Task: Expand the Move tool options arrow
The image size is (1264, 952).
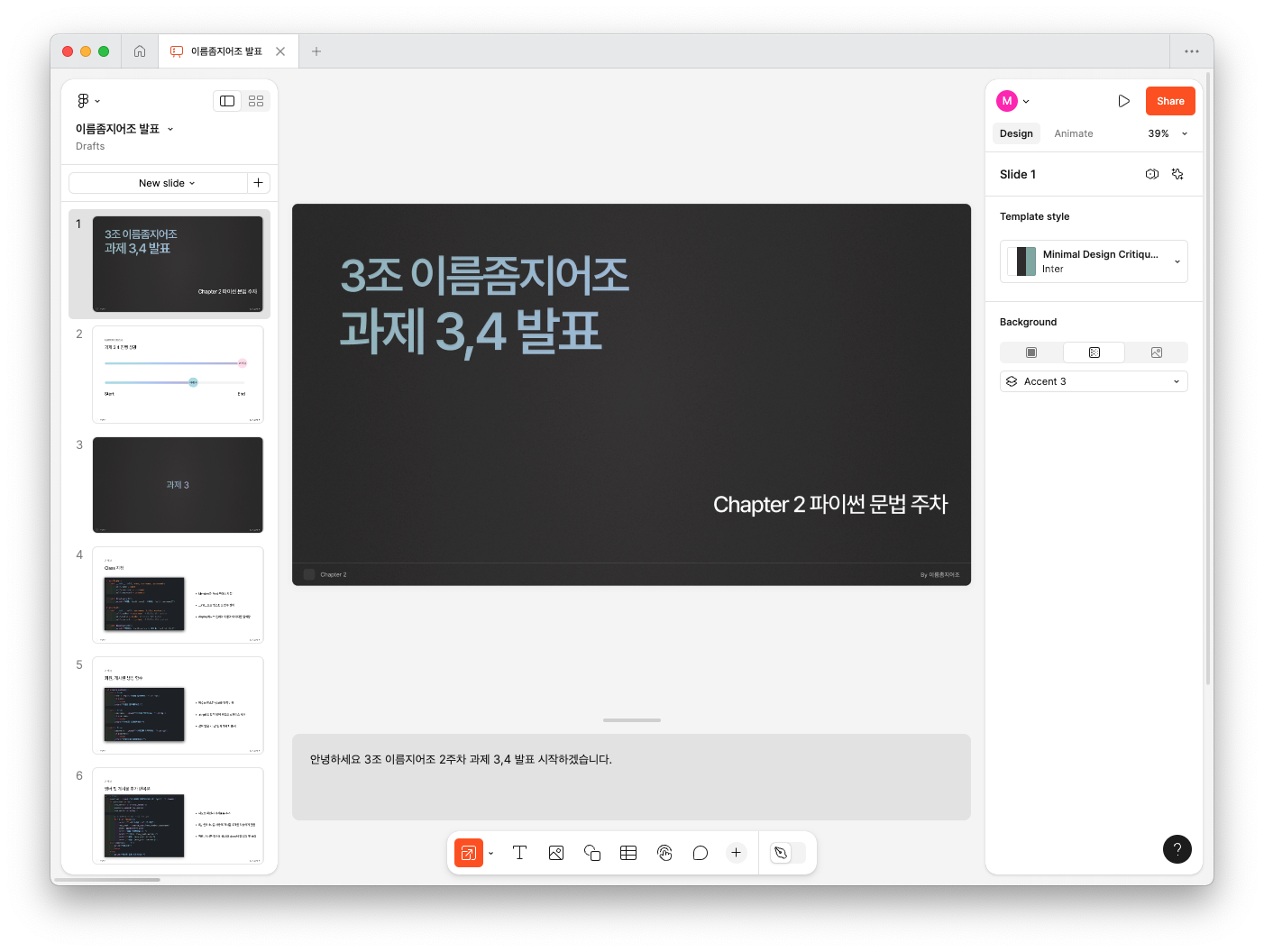Action: tap(490, 853)
